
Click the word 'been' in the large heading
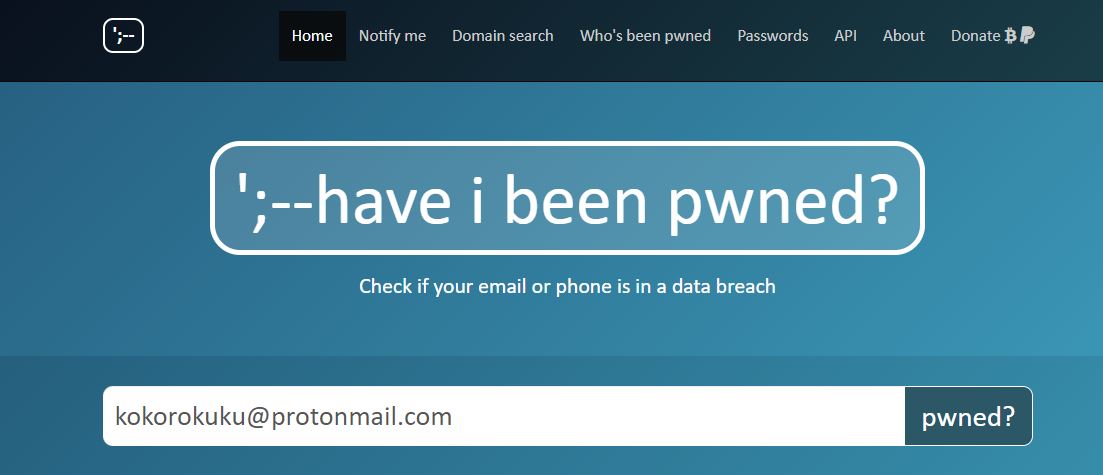576,198
